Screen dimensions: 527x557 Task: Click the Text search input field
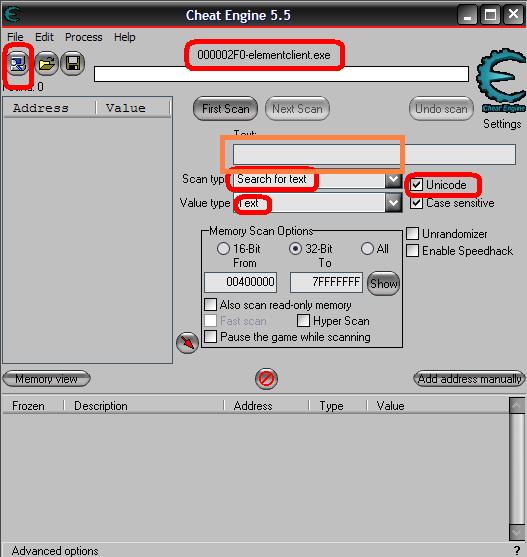pos(374,154)
